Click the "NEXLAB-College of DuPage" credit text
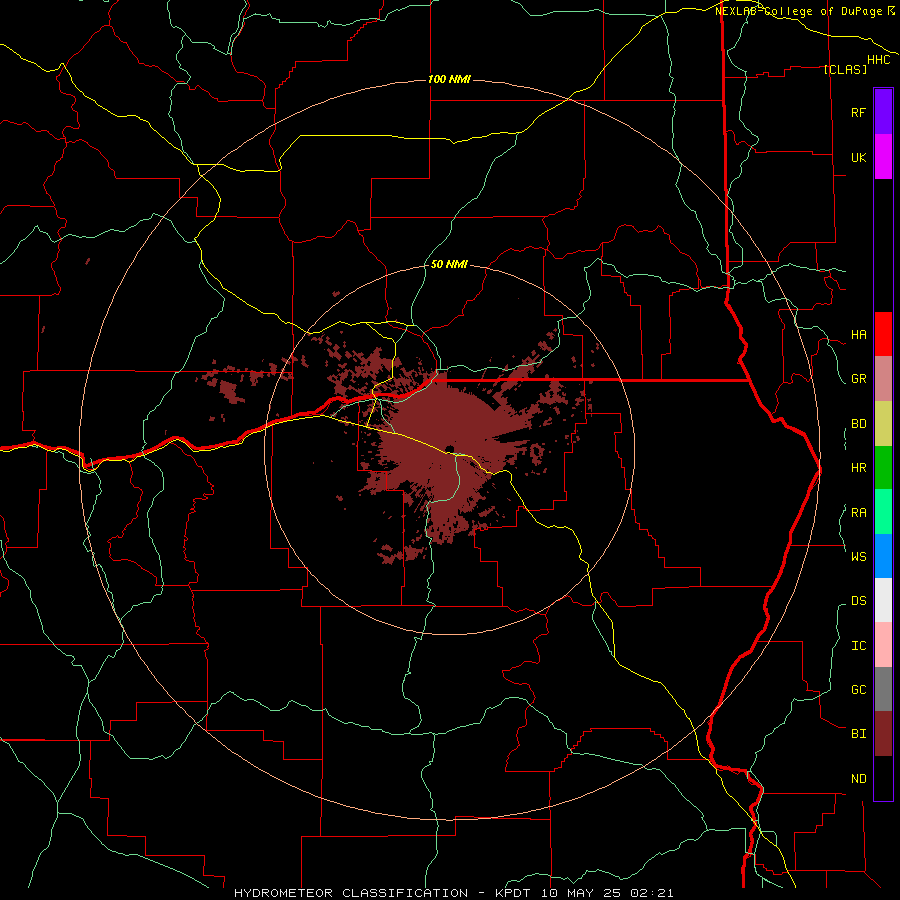Viewport: 900px width, 900px height. point(800,11)
